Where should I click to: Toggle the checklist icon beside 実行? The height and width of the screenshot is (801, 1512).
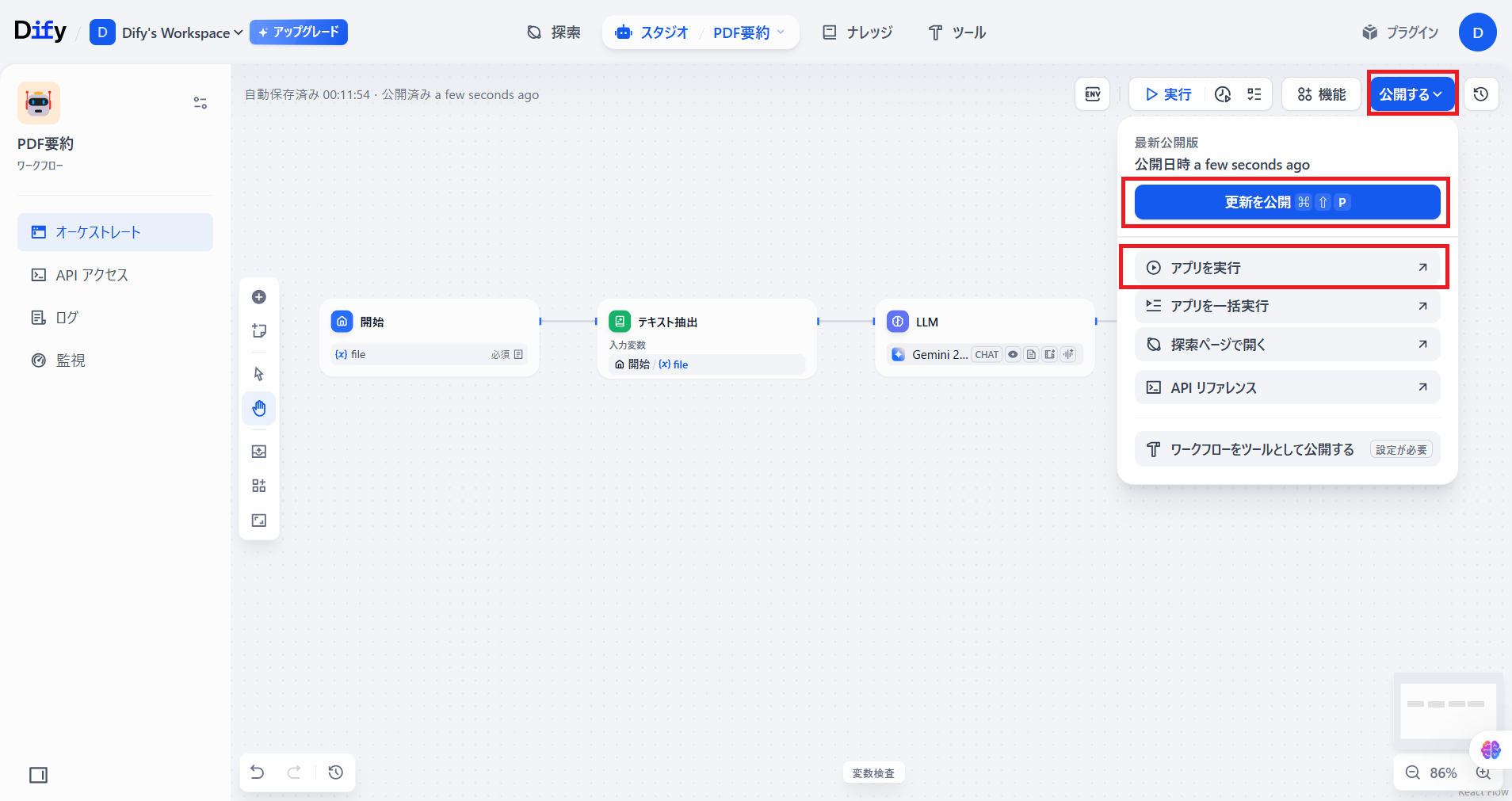(1254, 94)
